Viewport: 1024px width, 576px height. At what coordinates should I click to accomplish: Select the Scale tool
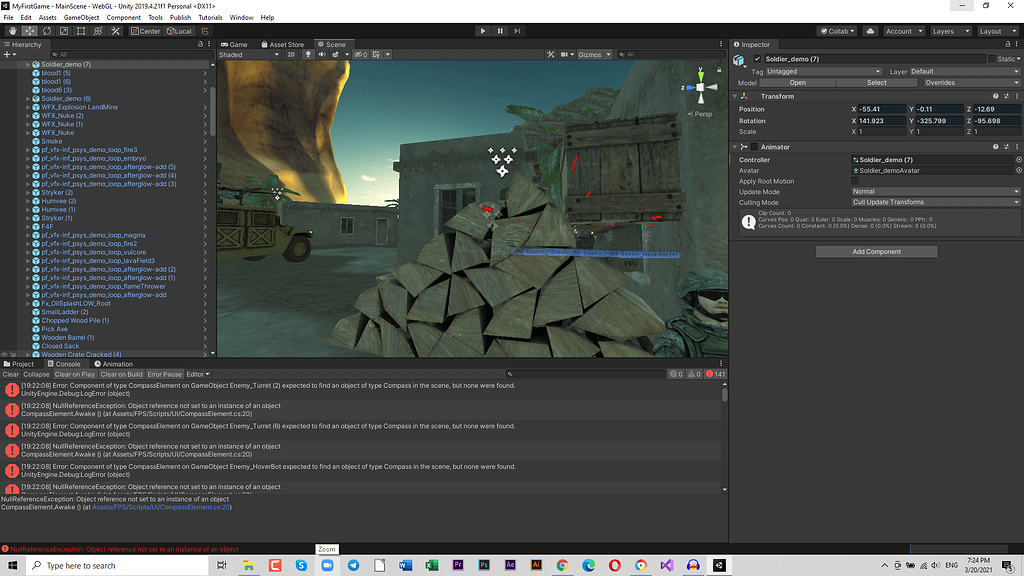tap(62, 31)
